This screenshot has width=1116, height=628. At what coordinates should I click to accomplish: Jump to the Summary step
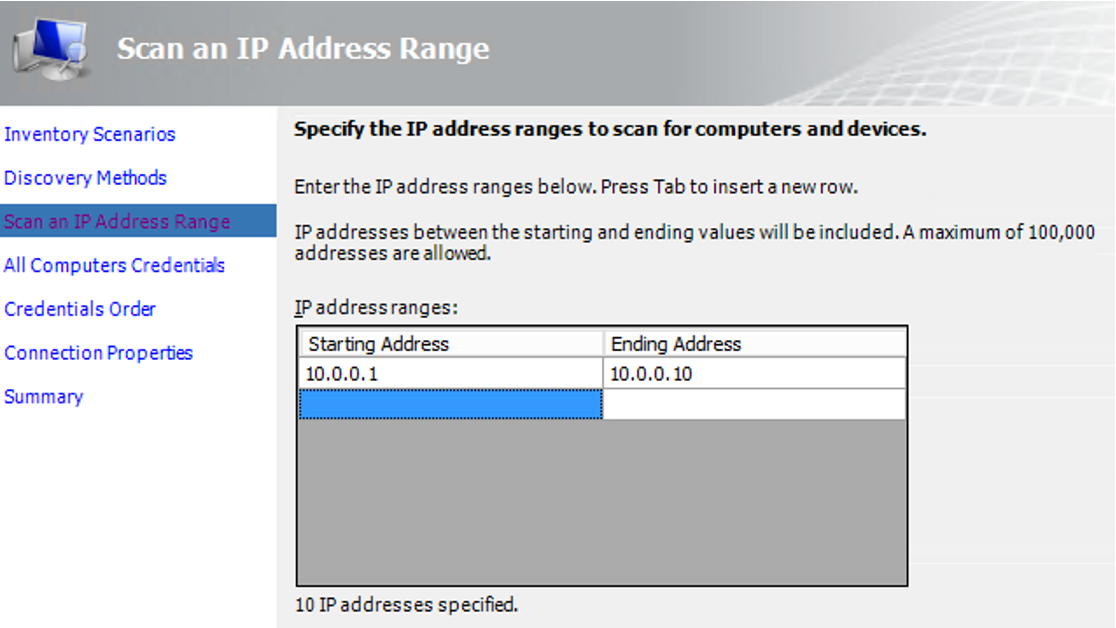coord(43,397)
